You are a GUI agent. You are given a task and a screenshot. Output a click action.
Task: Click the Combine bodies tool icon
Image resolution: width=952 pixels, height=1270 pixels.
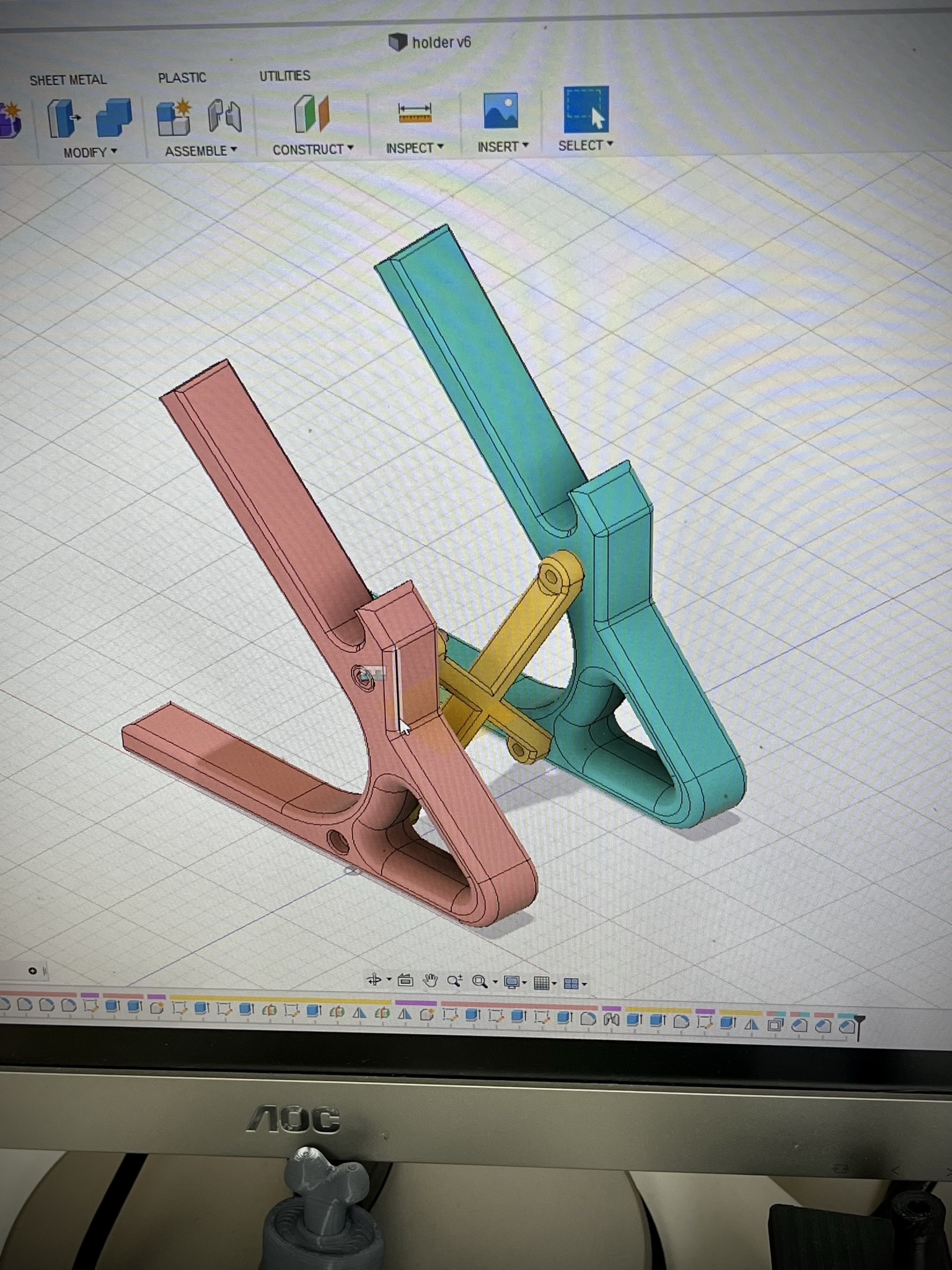tap(114, 117)
